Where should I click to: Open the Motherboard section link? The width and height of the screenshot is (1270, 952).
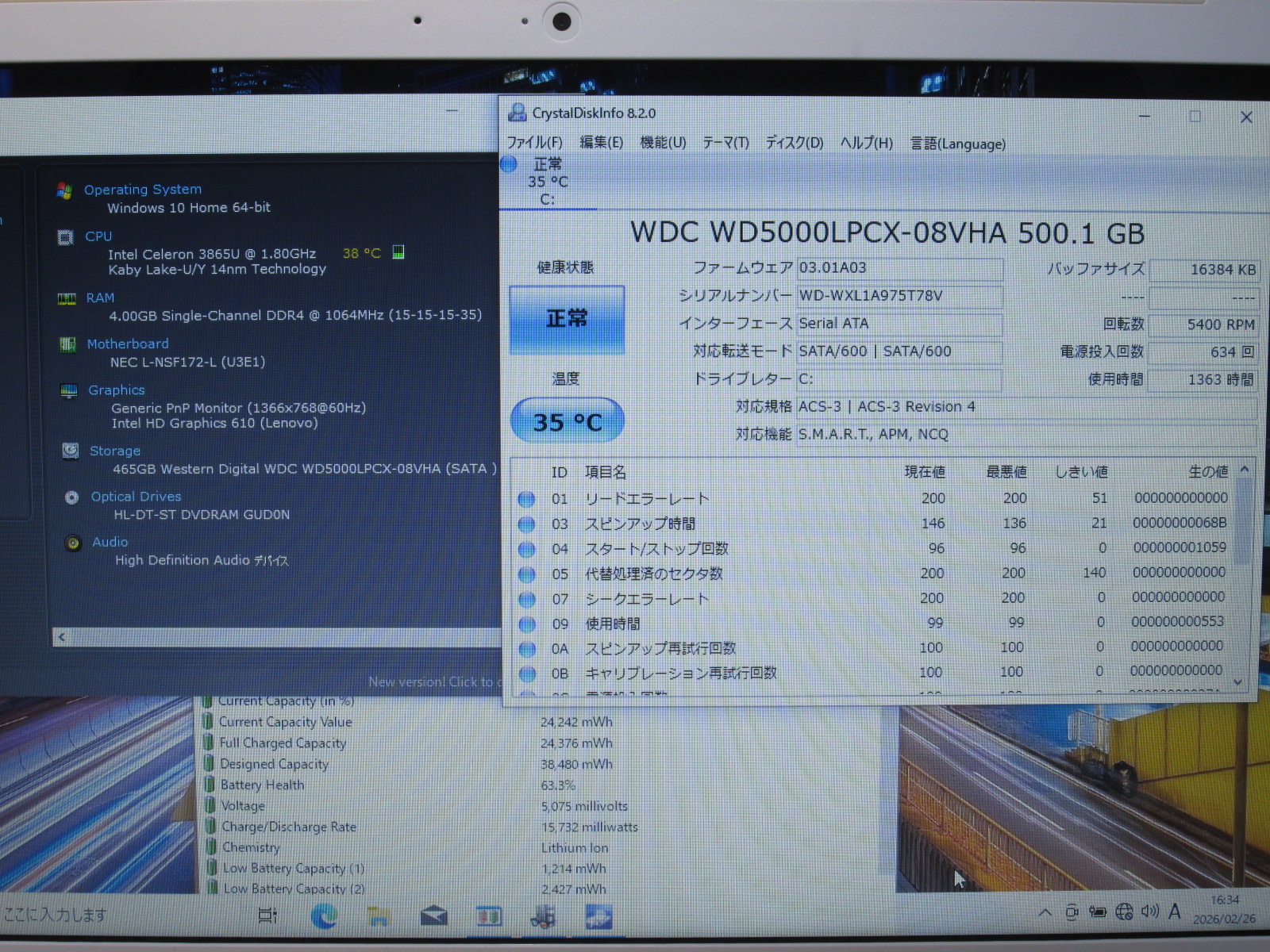click(128, 344)
